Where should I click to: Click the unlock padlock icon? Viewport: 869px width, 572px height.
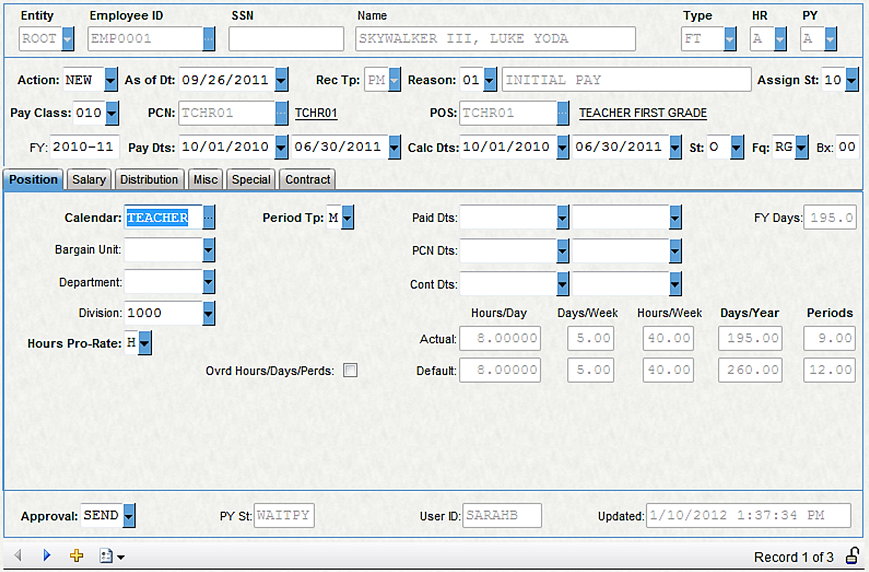click(x=853, y=555)
